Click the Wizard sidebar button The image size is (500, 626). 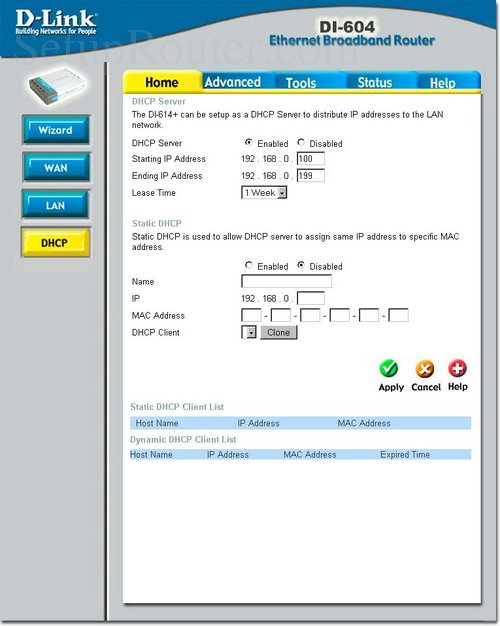point(56,130)
